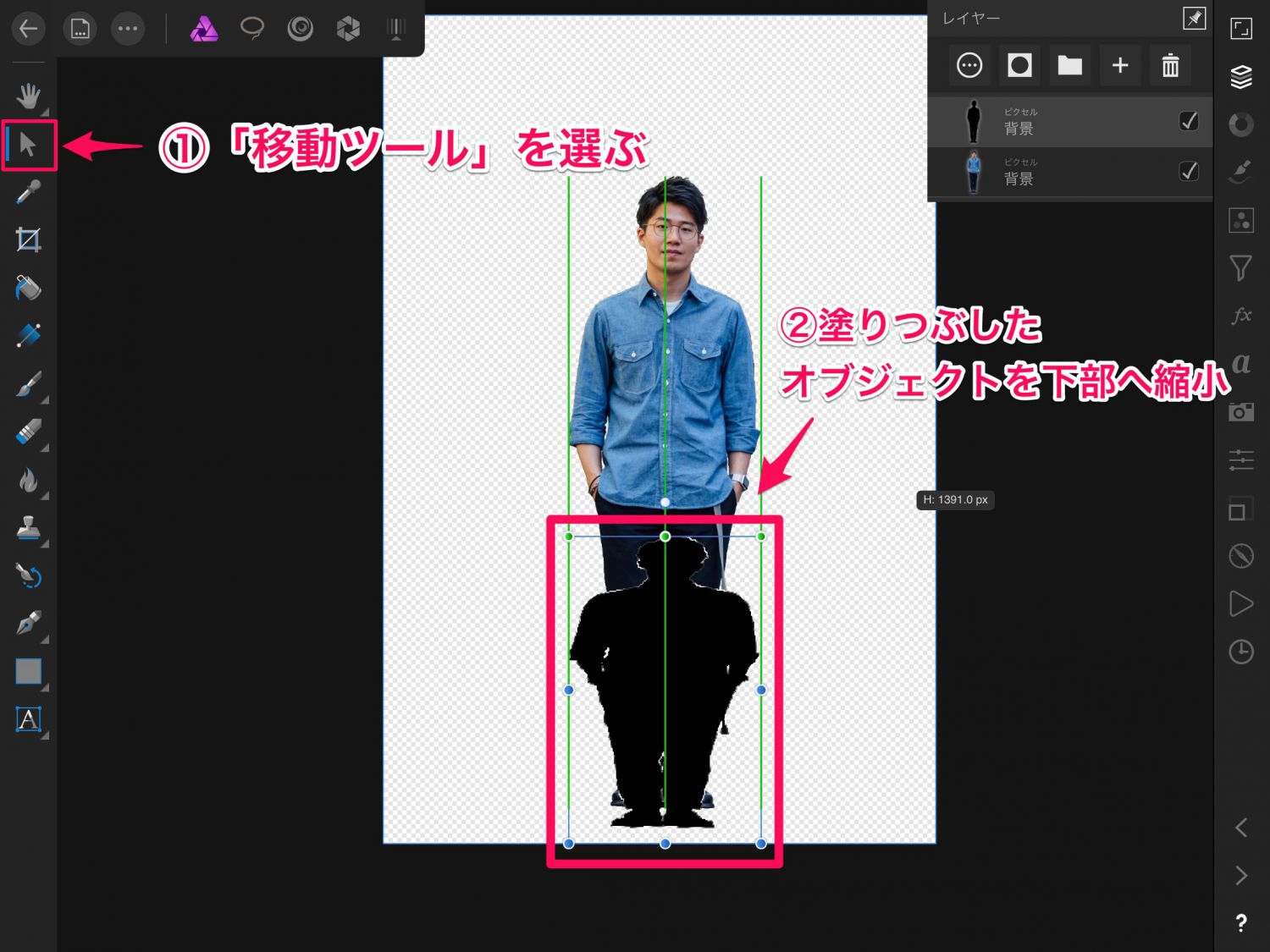1270x952 pixels.
Task: Open the Adjustments studio panel
Action: tap(1241, 124)
